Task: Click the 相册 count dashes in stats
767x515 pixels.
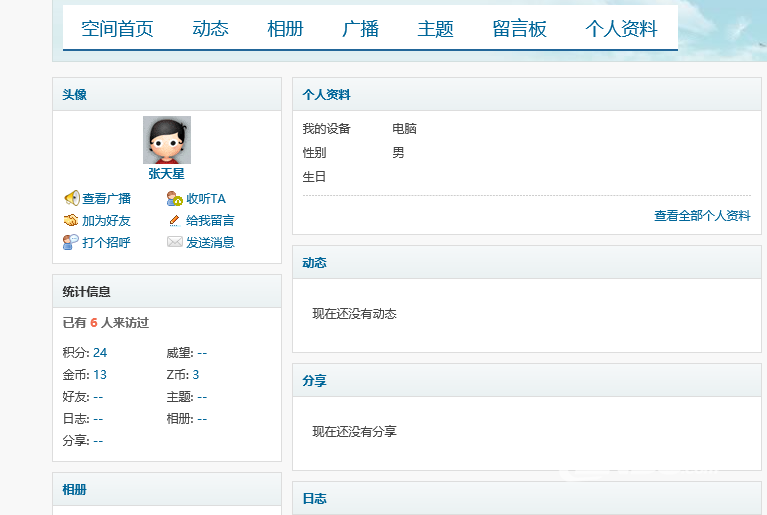Action: tap(202, 419)
